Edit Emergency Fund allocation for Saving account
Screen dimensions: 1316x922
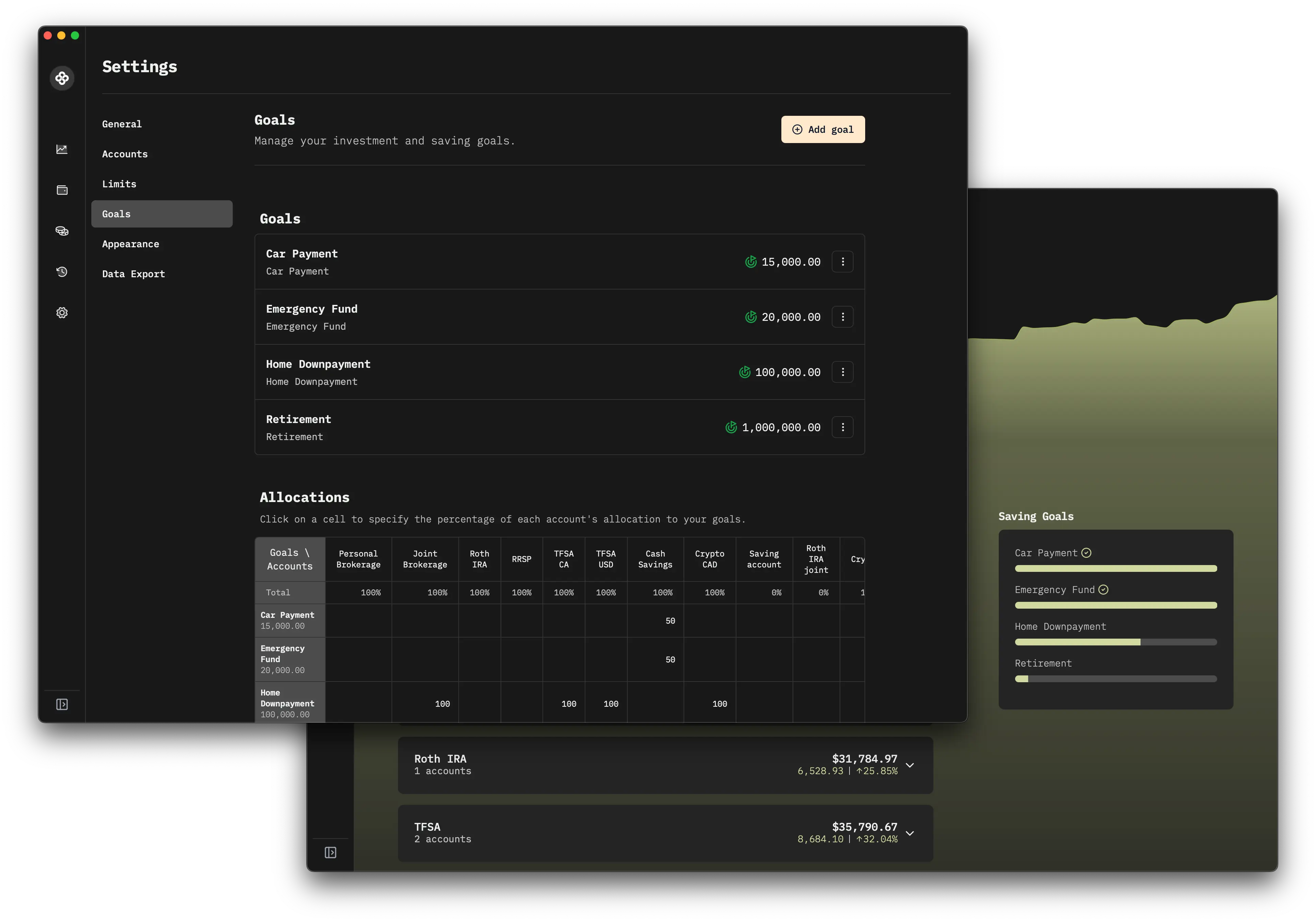pos(764,659)
